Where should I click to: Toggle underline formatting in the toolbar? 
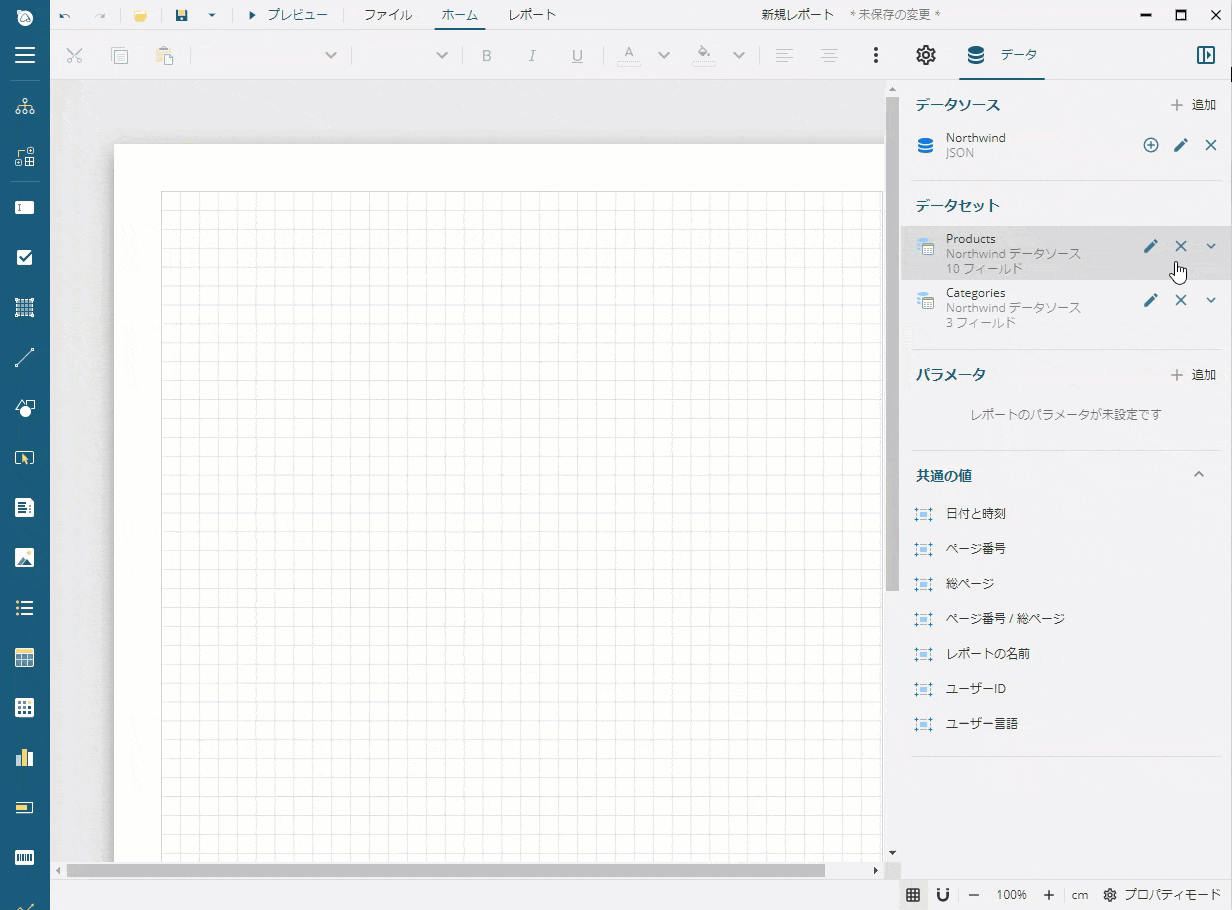tap(577, 55)
